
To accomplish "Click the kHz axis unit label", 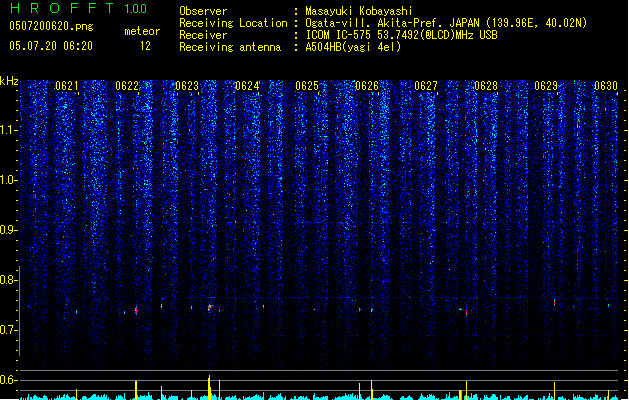I will click(x=9, y=81).
